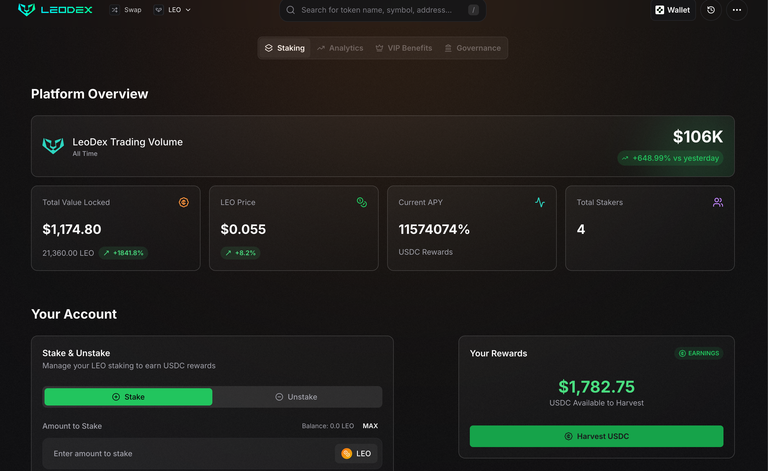
Task: Click the amount to stake input
Action: point(212,453)
